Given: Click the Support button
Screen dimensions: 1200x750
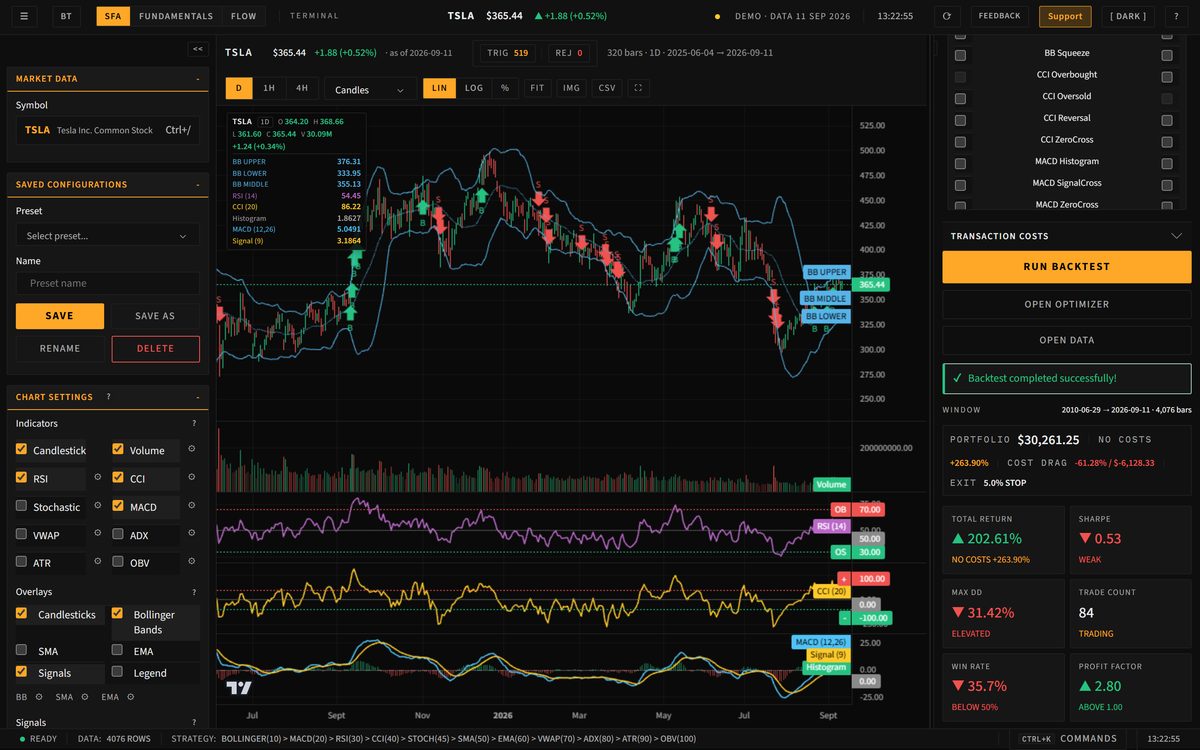Looking at the screenshot, I should click(1065, 16).
